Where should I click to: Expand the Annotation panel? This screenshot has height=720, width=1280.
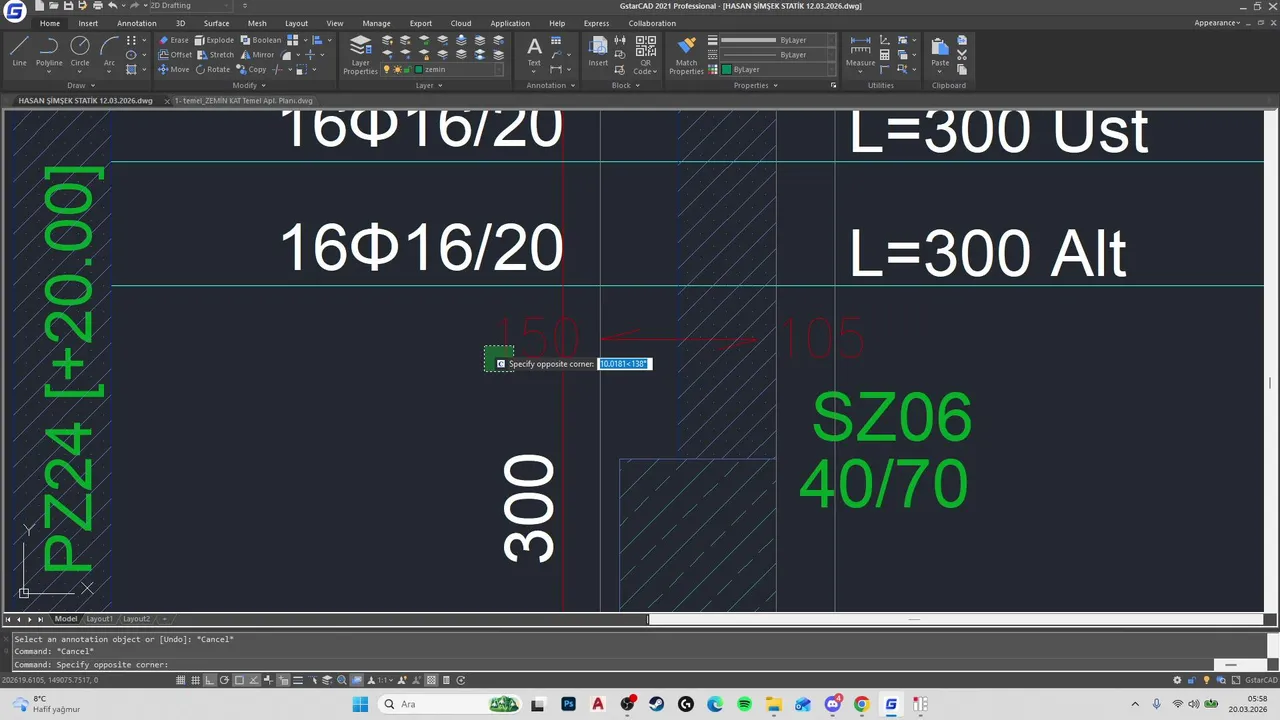(551, 86)
